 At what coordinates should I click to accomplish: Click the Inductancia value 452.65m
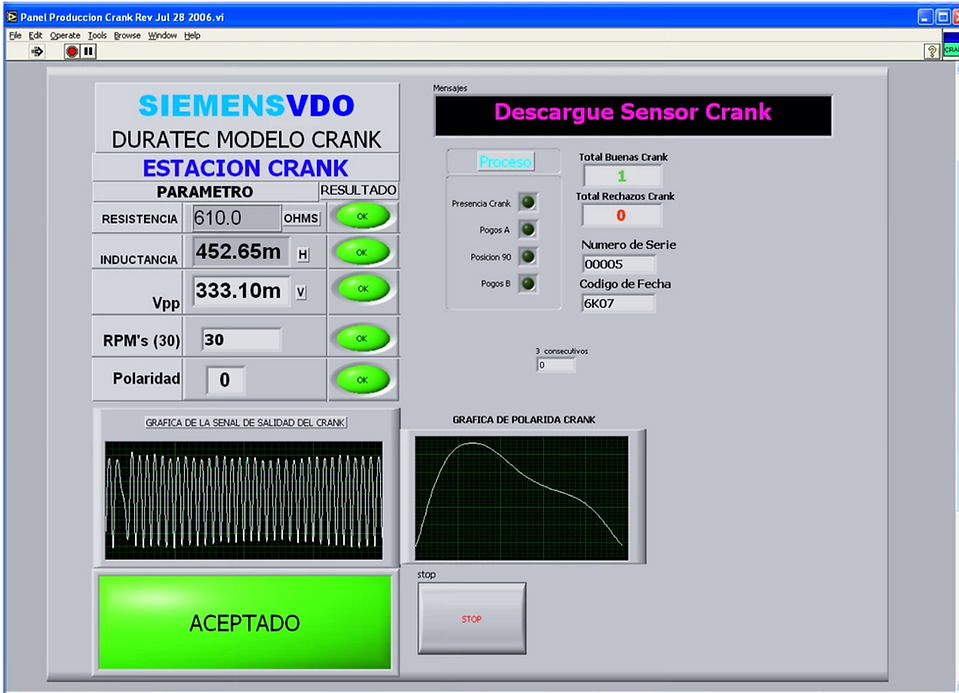(240, 251)
